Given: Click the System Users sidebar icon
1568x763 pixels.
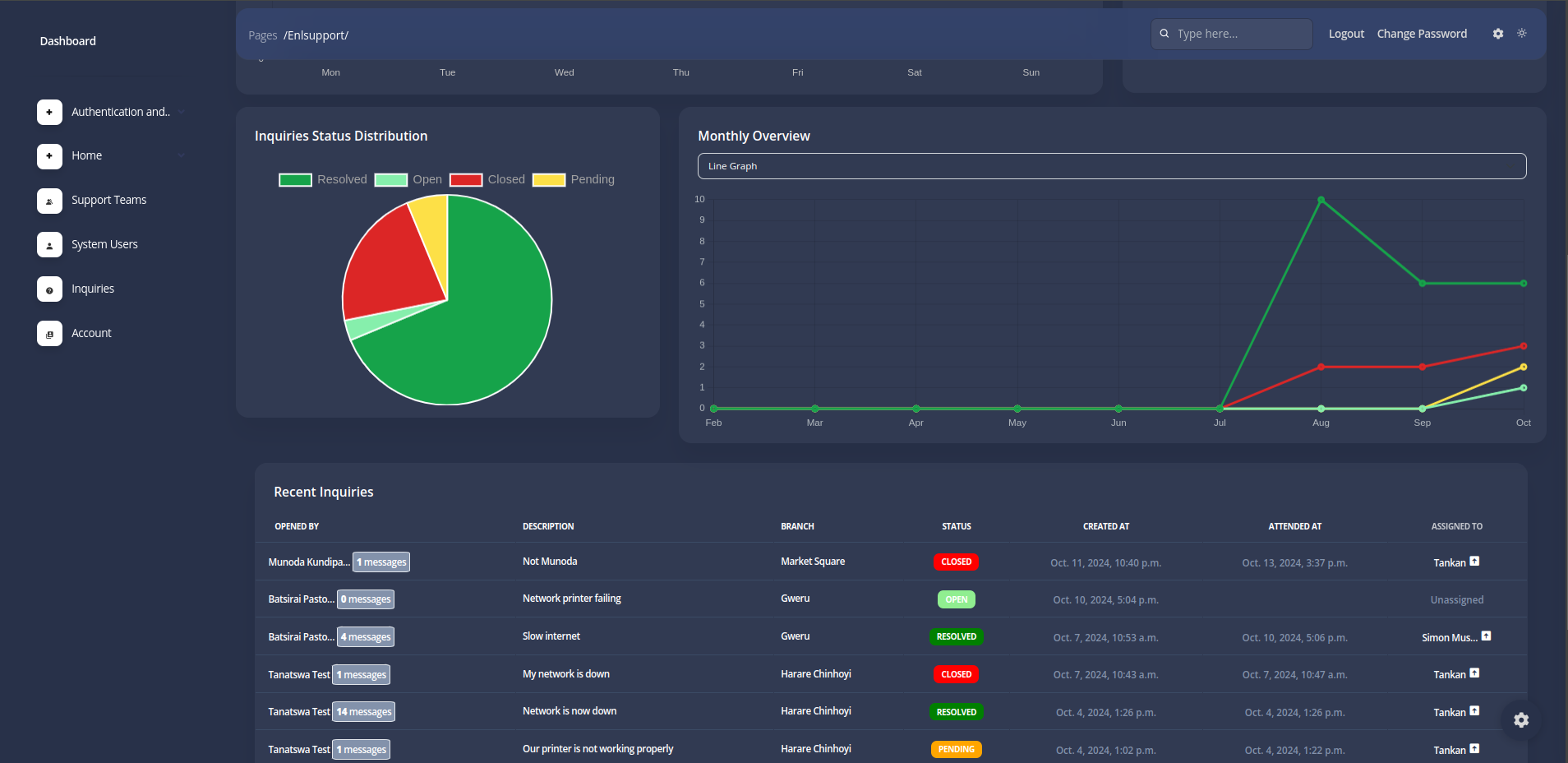Looking at the screenshot, I should point(49,245).
